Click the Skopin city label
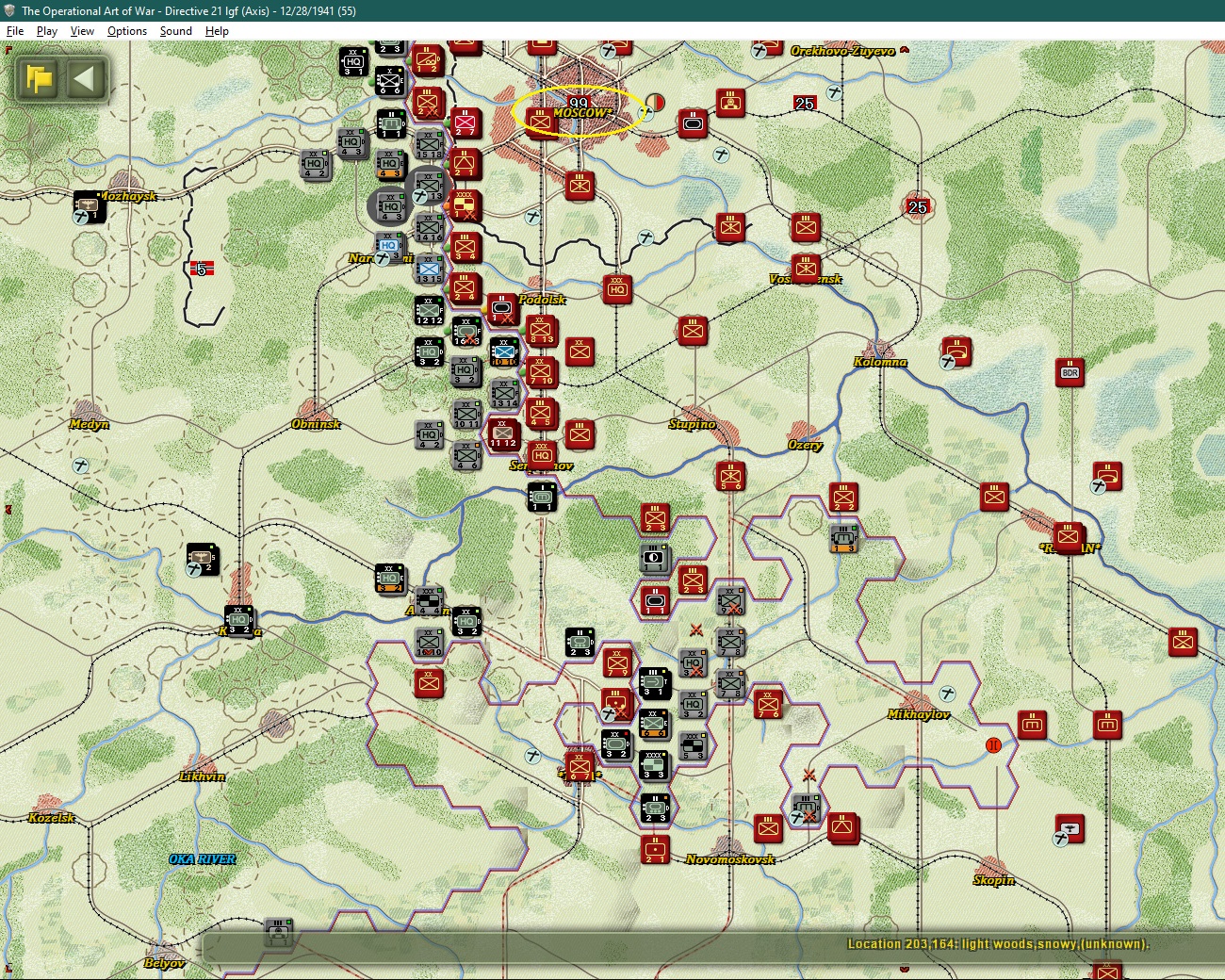This screenshot has width=1225, height=980. tap(994, 880)
